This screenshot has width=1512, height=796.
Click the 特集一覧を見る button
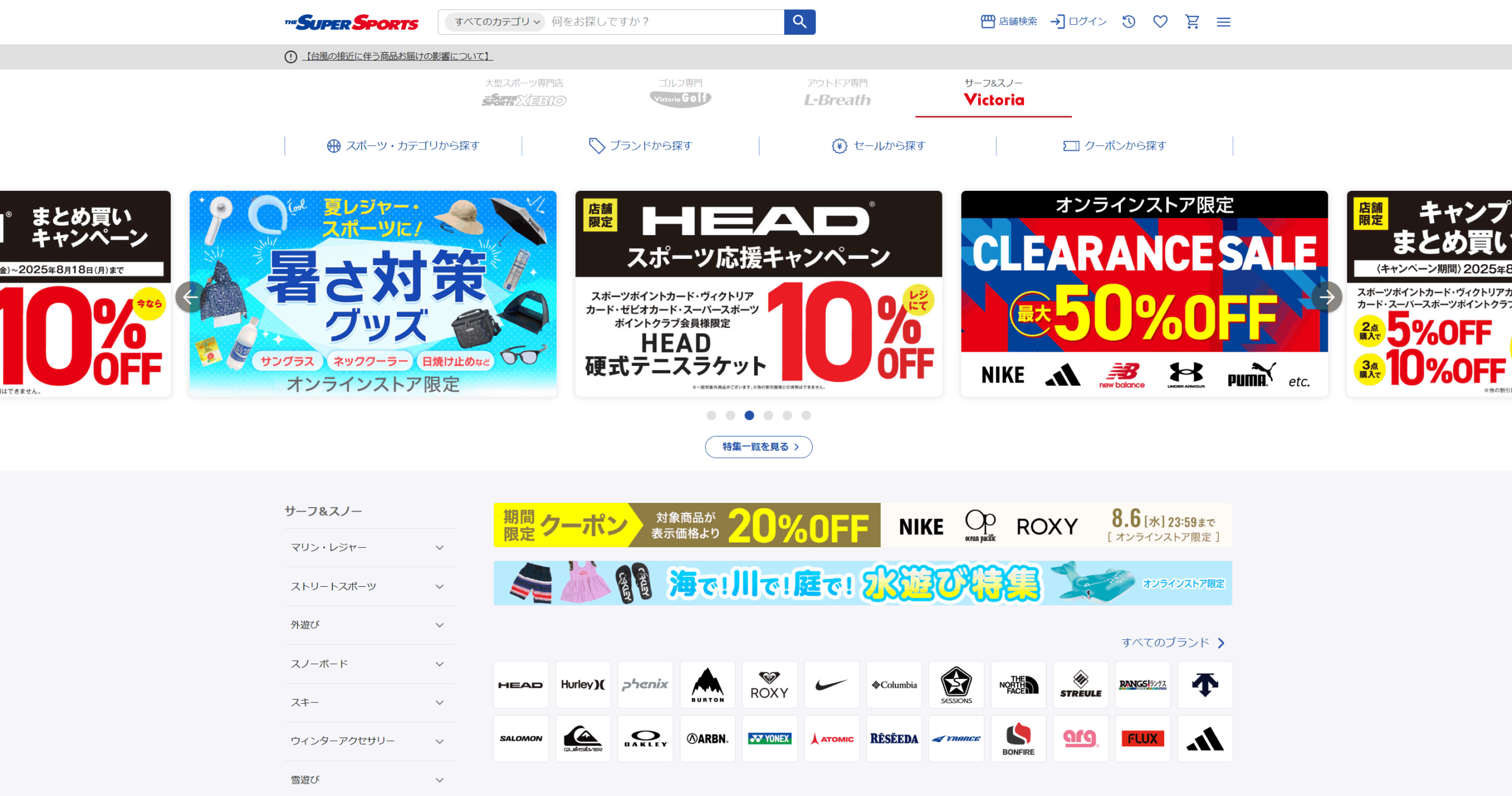(x=759, y=447)
